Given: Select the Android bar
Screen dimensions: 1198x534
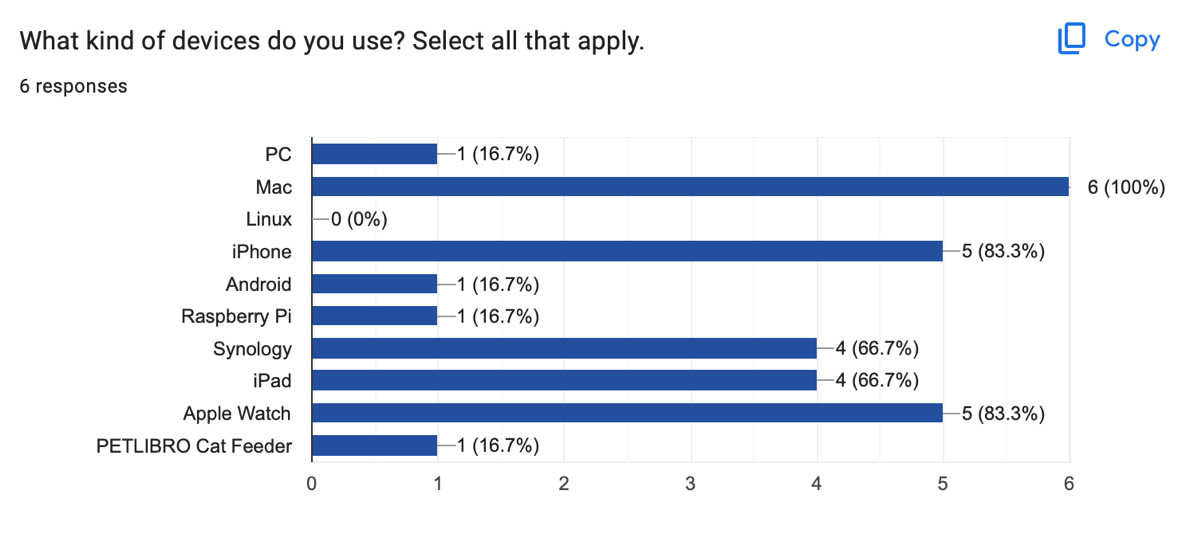Looking at the screenshot, I should (374, 284).
